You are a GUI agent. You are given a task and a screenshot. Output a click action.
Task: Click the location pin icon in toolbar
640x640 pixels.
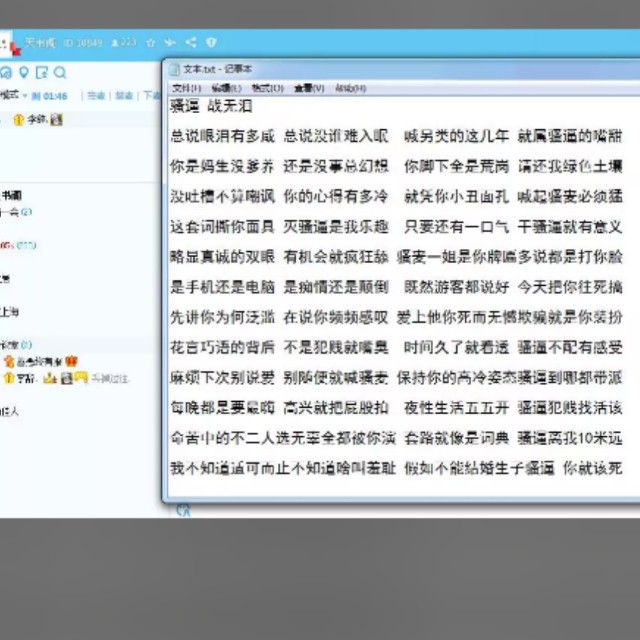coord(23,73)
